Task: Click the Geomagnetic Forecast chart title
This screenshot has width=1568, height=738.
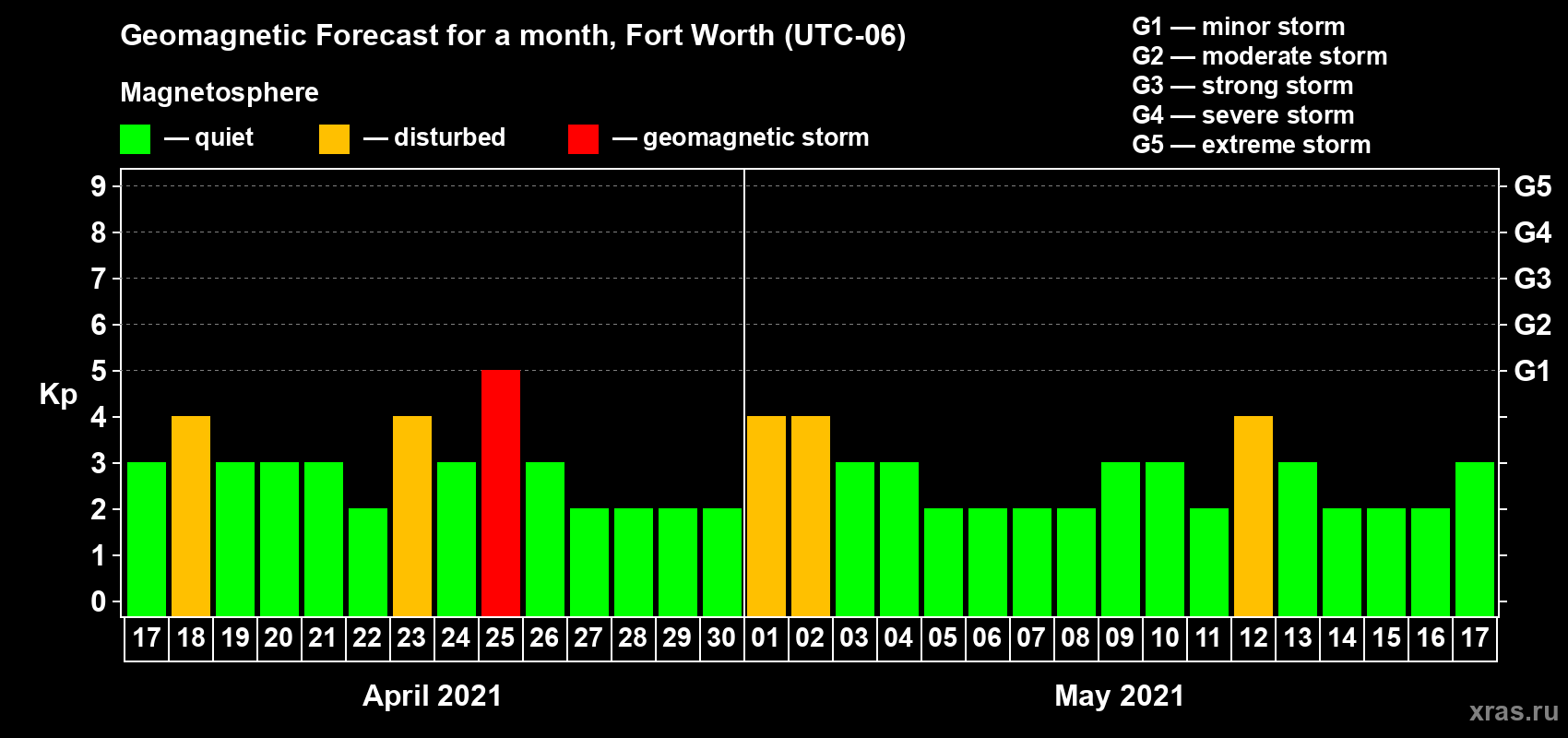Action: 513,36
